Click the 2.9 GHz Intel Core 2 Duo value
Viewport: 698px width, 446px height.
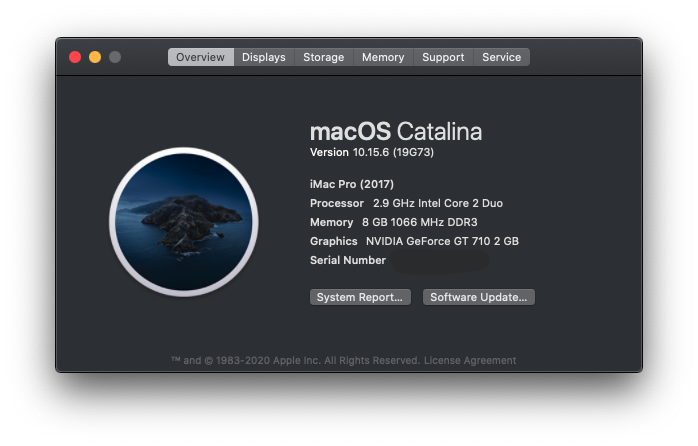(438, 203)
